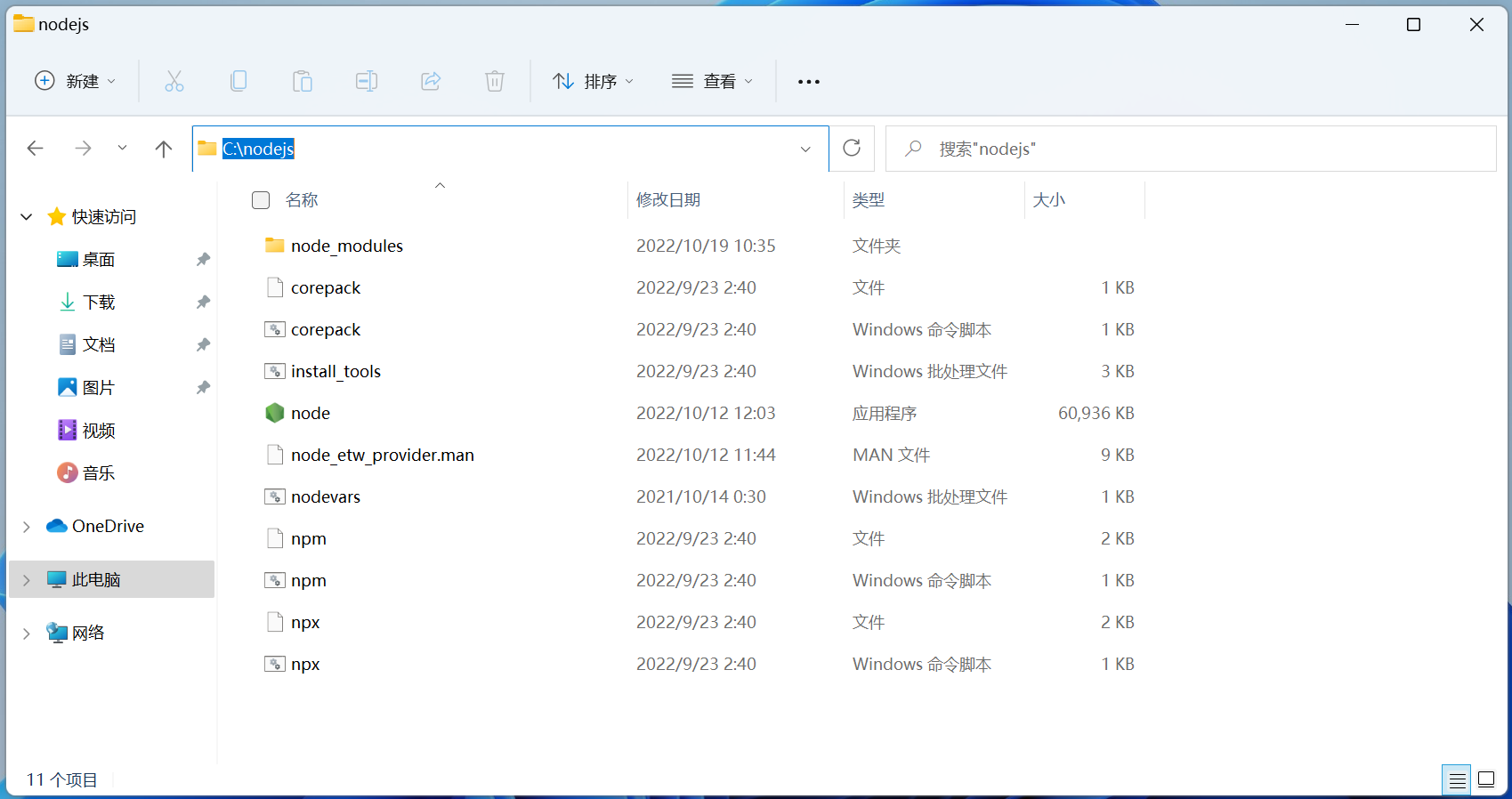This screenshot has height=799, width=1512.
Task: Collapse the 快速访问 tree node
Action: 27,216
